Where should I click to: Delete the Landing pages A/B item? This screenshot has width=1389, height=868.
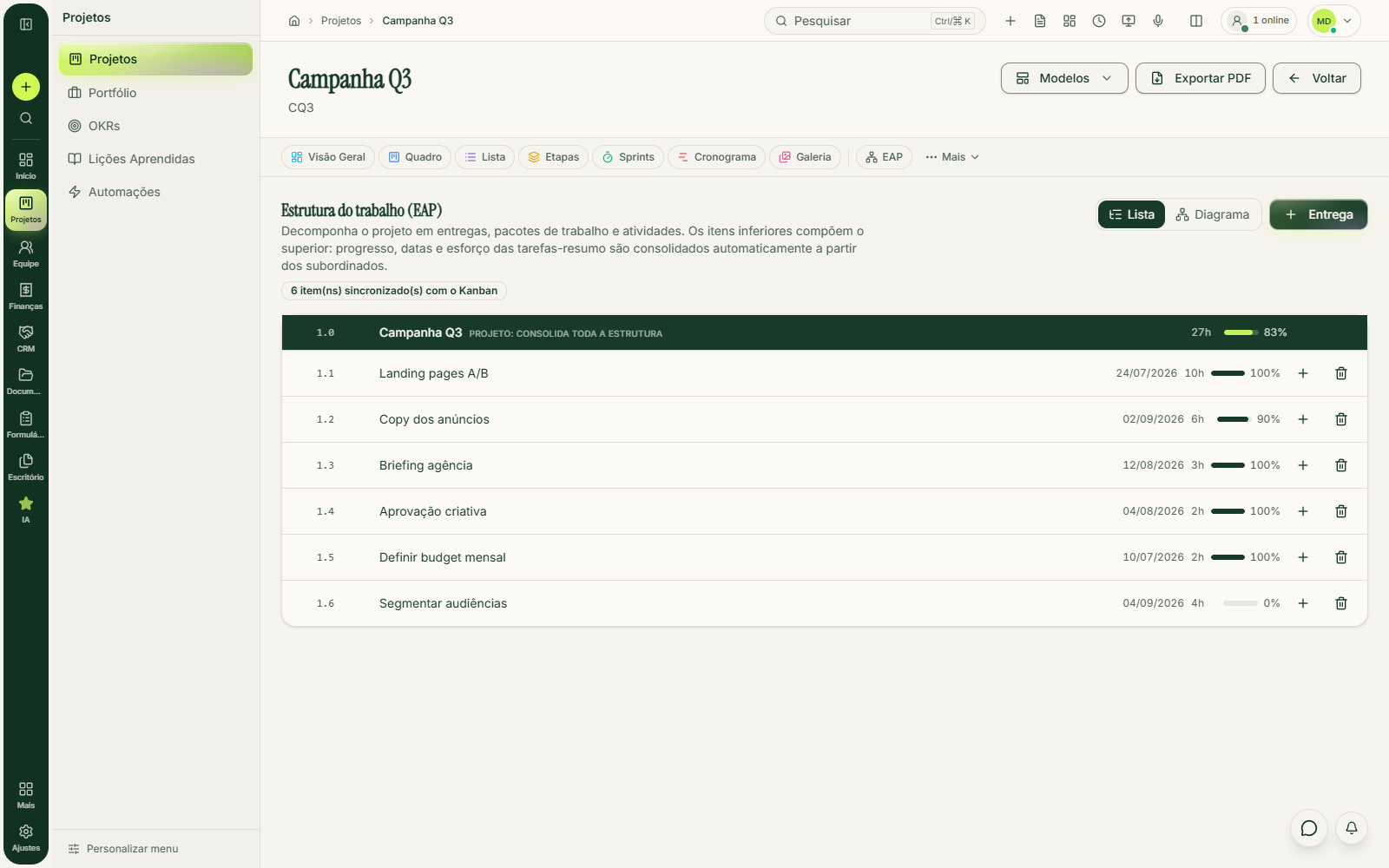1341,373
